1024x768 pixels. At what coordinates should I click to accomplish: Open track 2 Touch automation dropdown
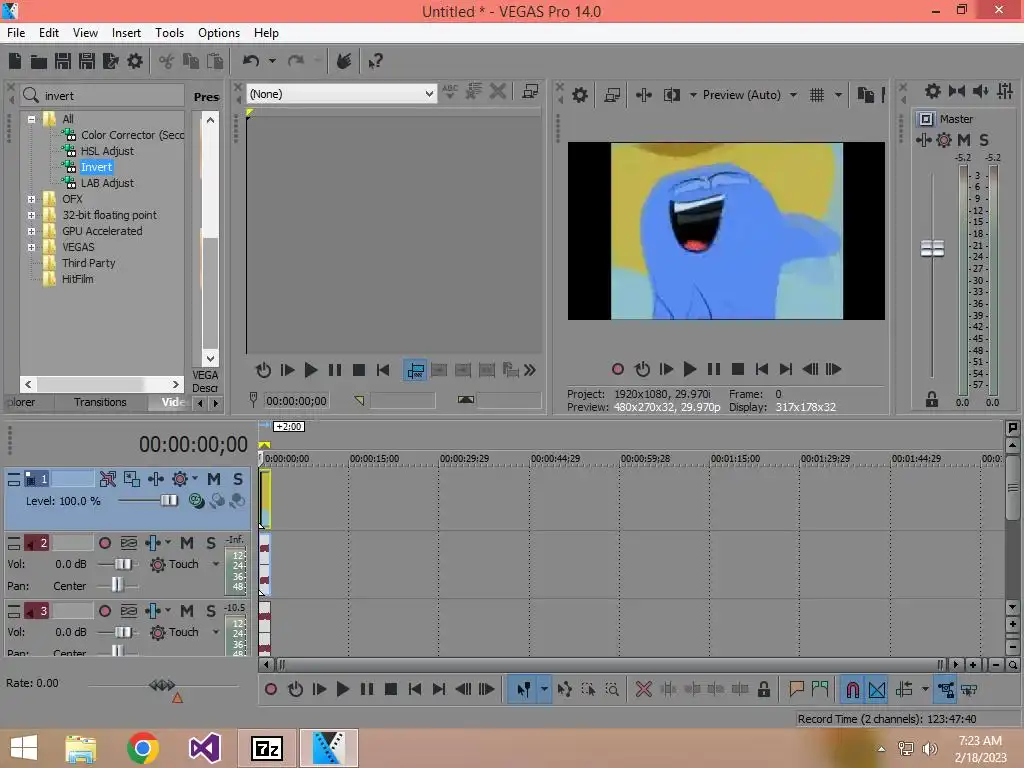pos(216,564)
